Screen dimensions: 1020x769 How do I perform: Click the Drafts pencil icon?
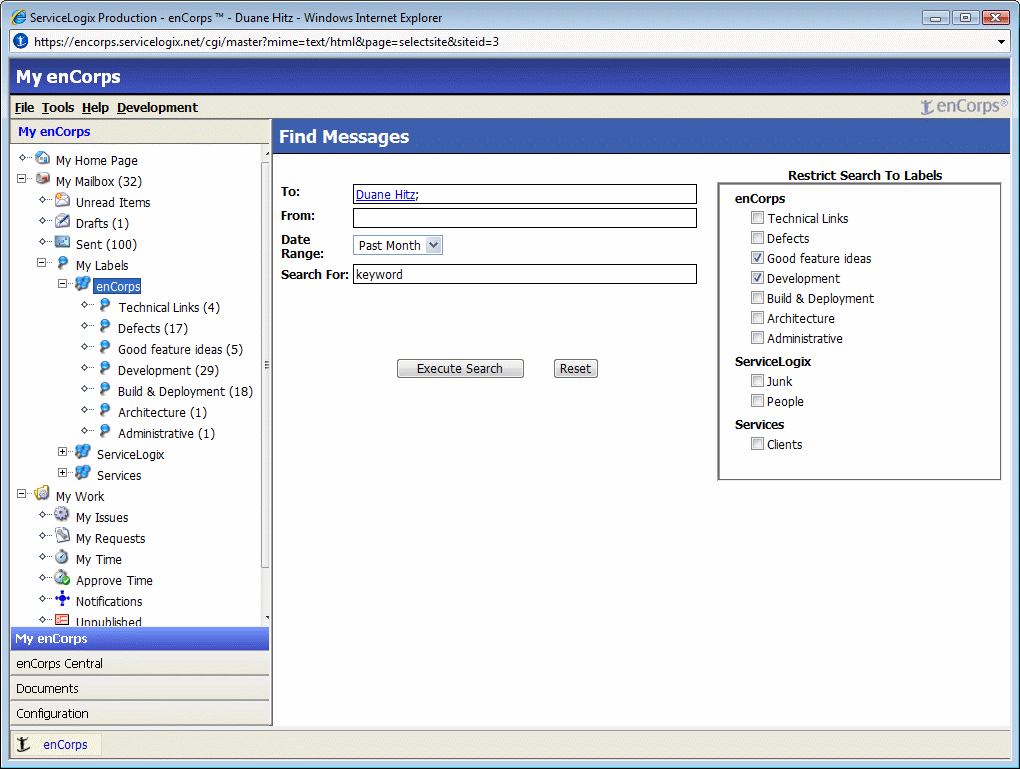click(62, 221)
